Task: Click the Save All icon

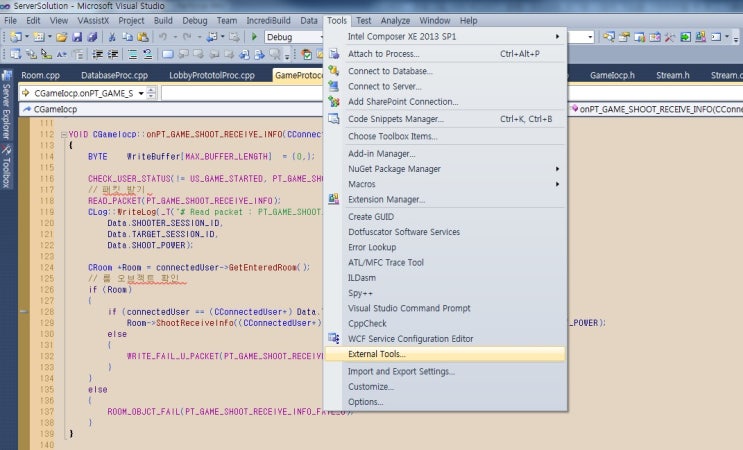Action: 93,37
